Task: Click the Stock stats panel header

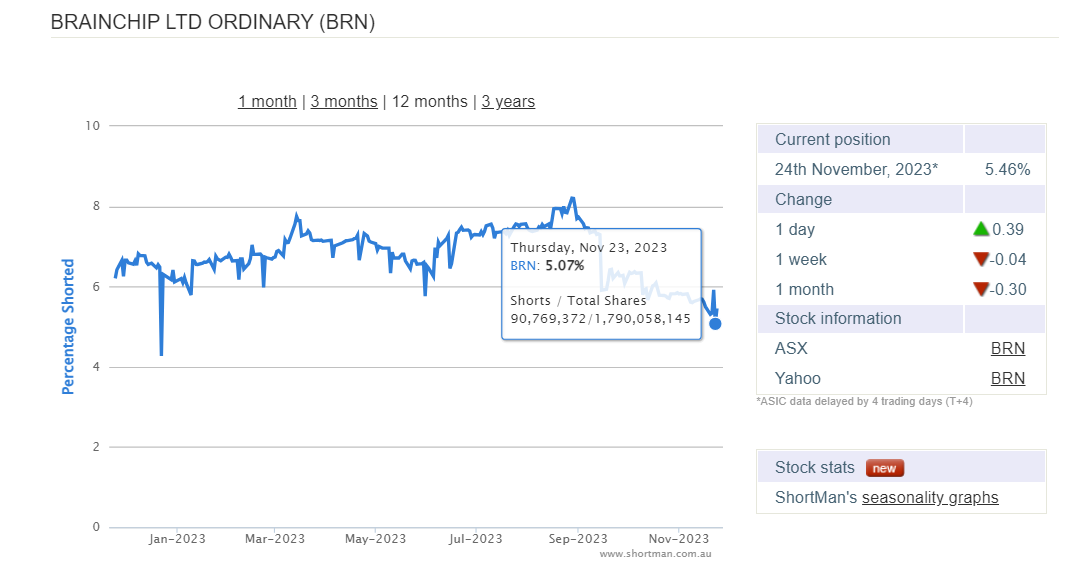Action: [x=815, y=467]
